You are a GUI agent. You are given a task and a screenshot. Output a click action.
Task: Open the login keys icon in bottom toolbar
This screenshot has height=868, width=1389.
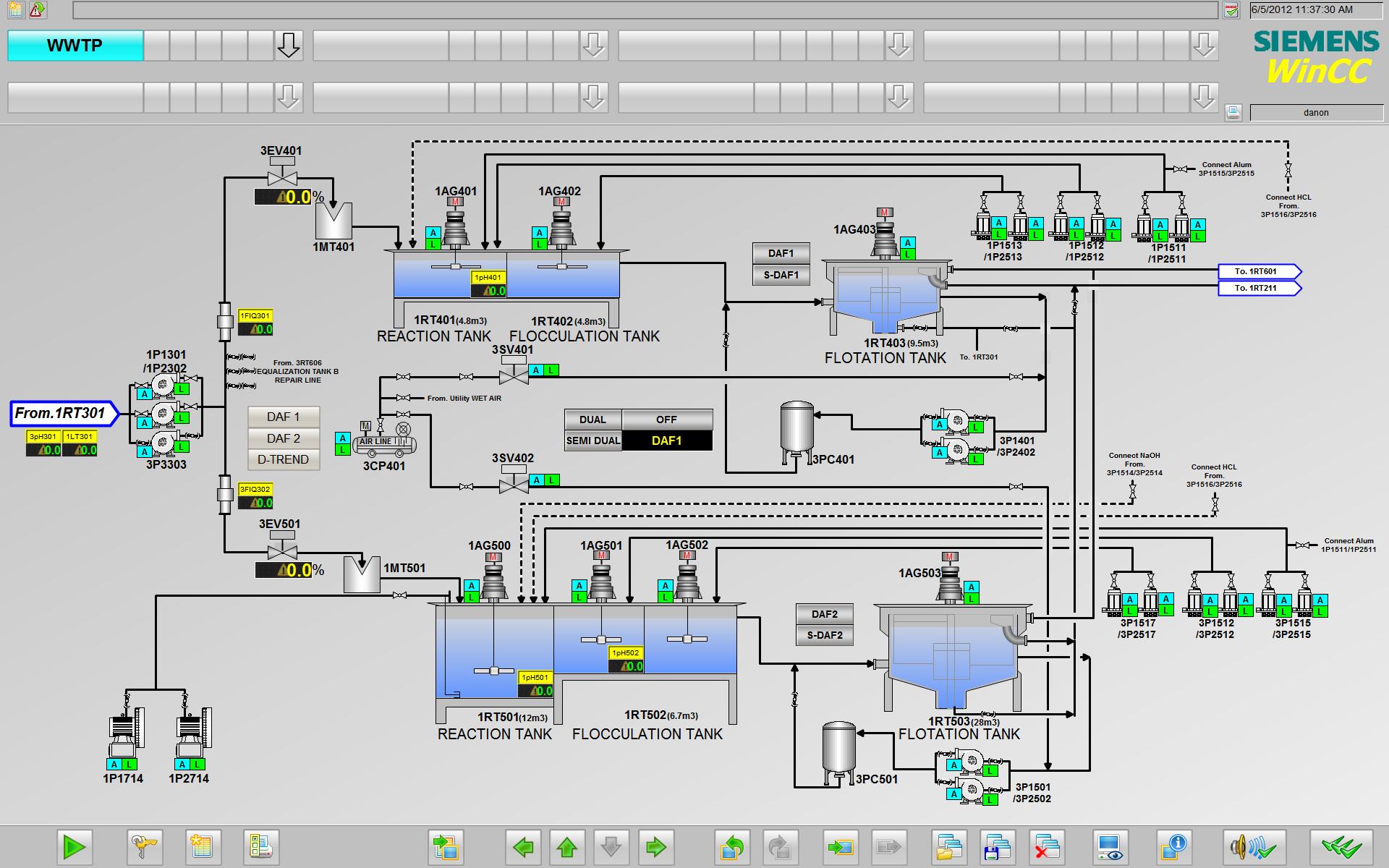144,846
